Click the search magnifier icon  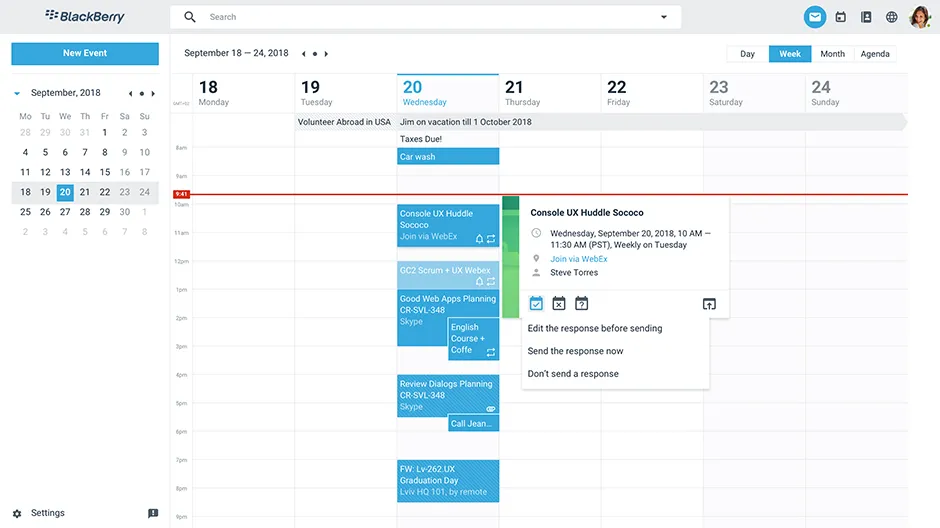(189, 17)
